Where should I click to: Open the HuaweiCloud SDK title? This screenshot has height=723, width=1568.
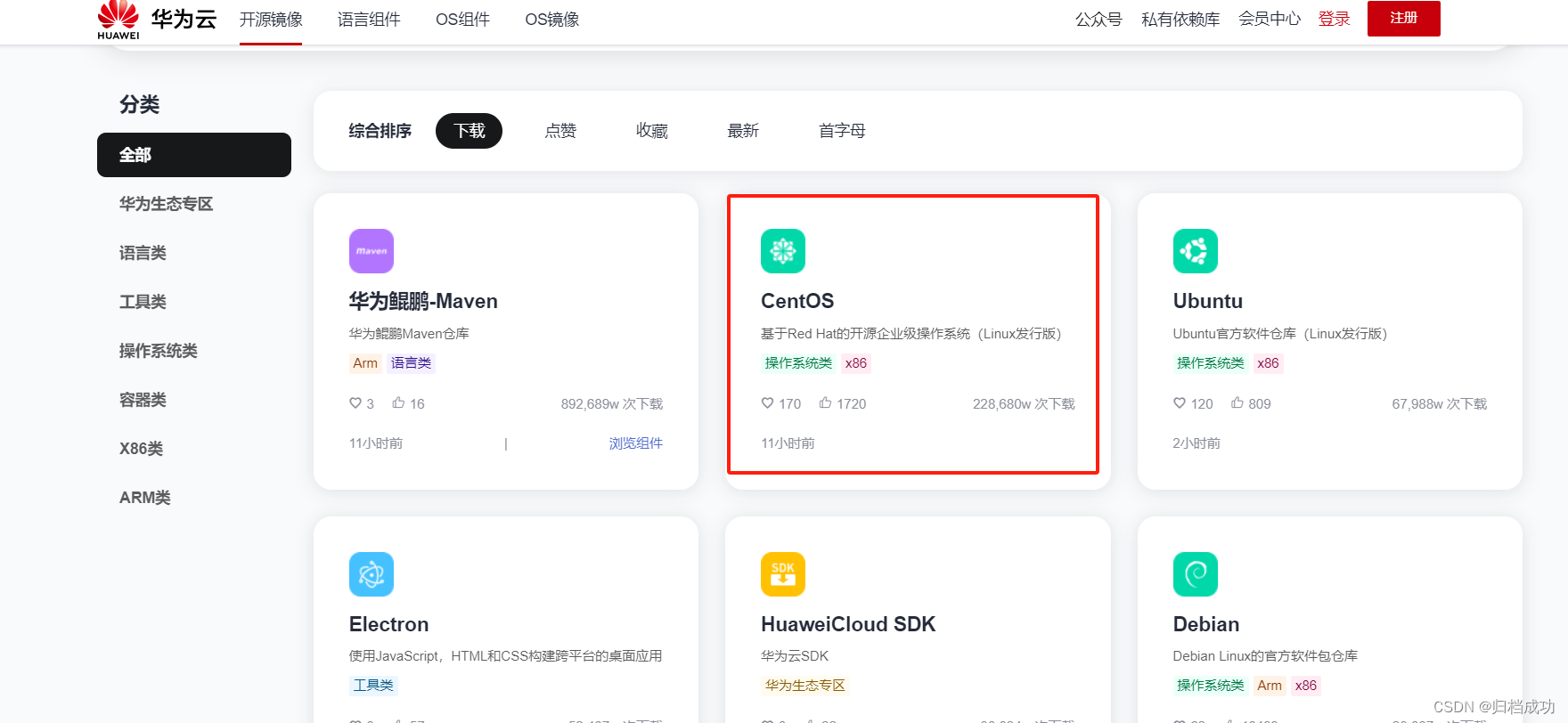[x=848, y=624]
